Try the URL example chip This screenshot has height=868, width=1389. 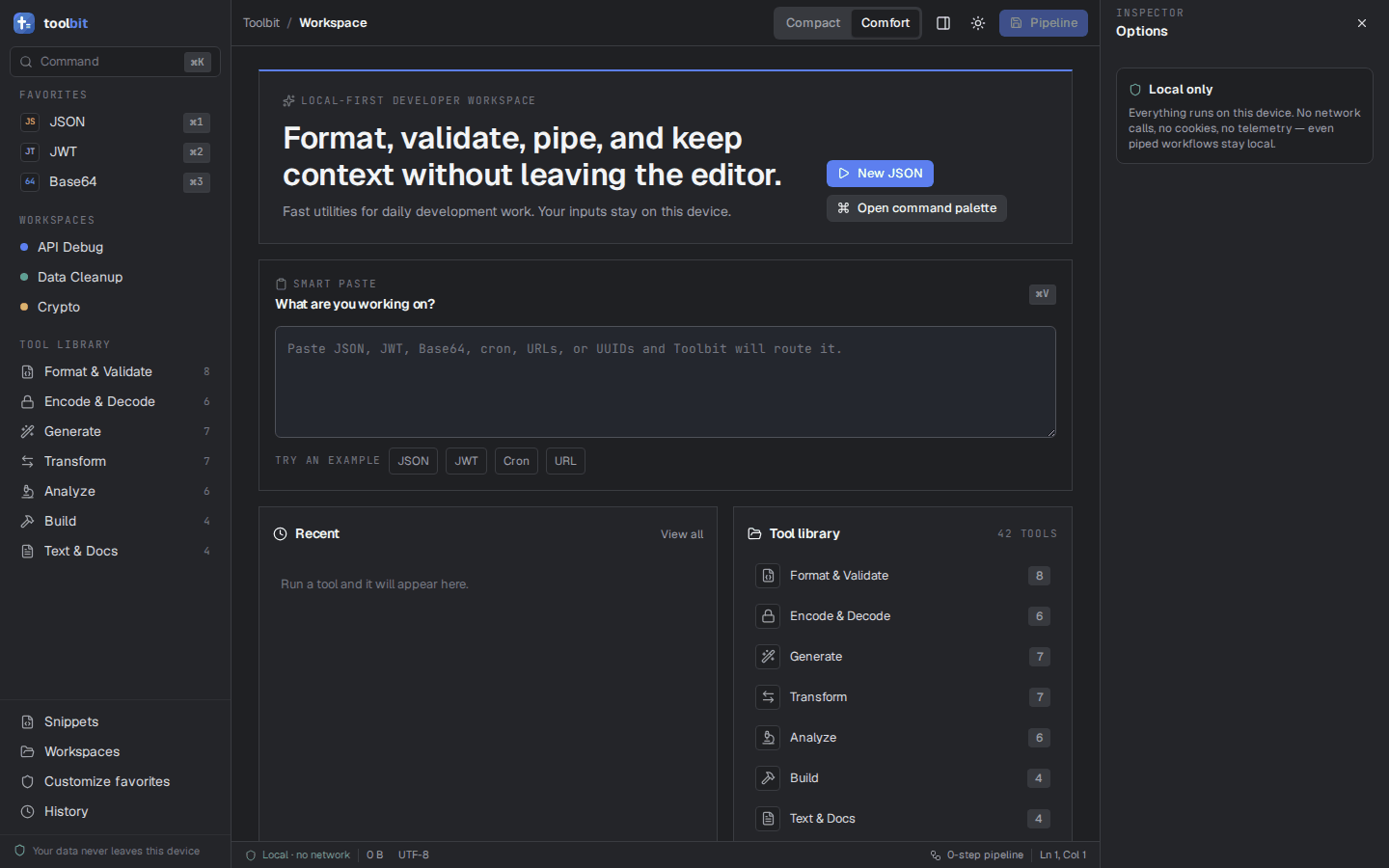click(x=565, y=461)
